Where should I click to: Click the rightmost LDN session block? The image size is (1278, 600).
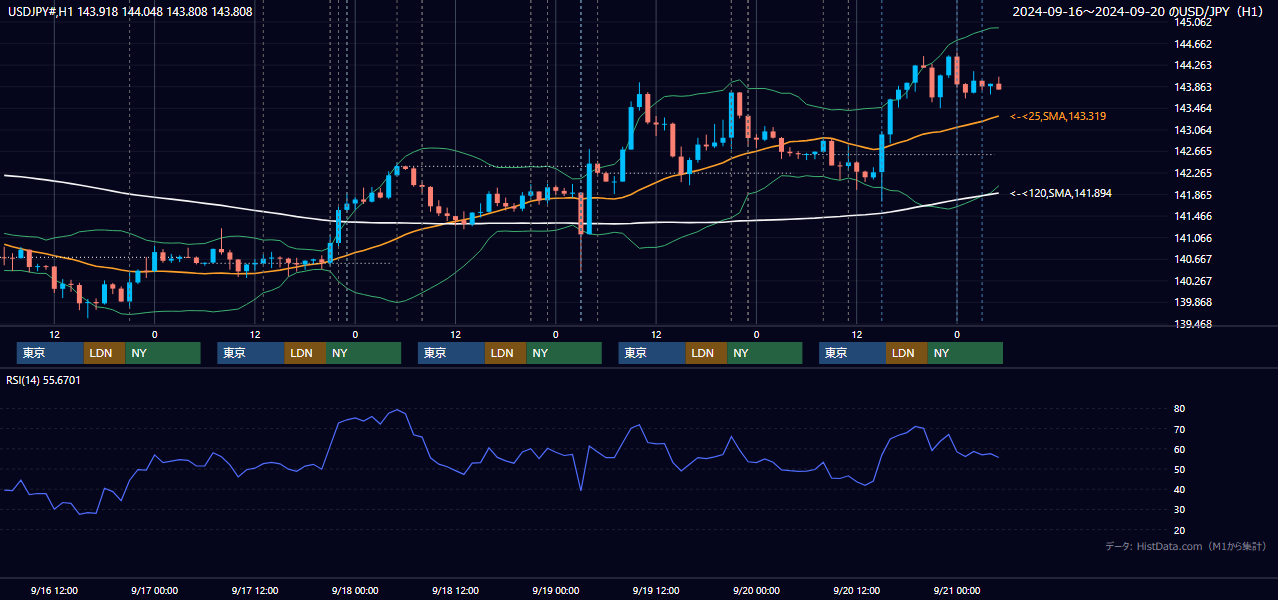[906, 353]
